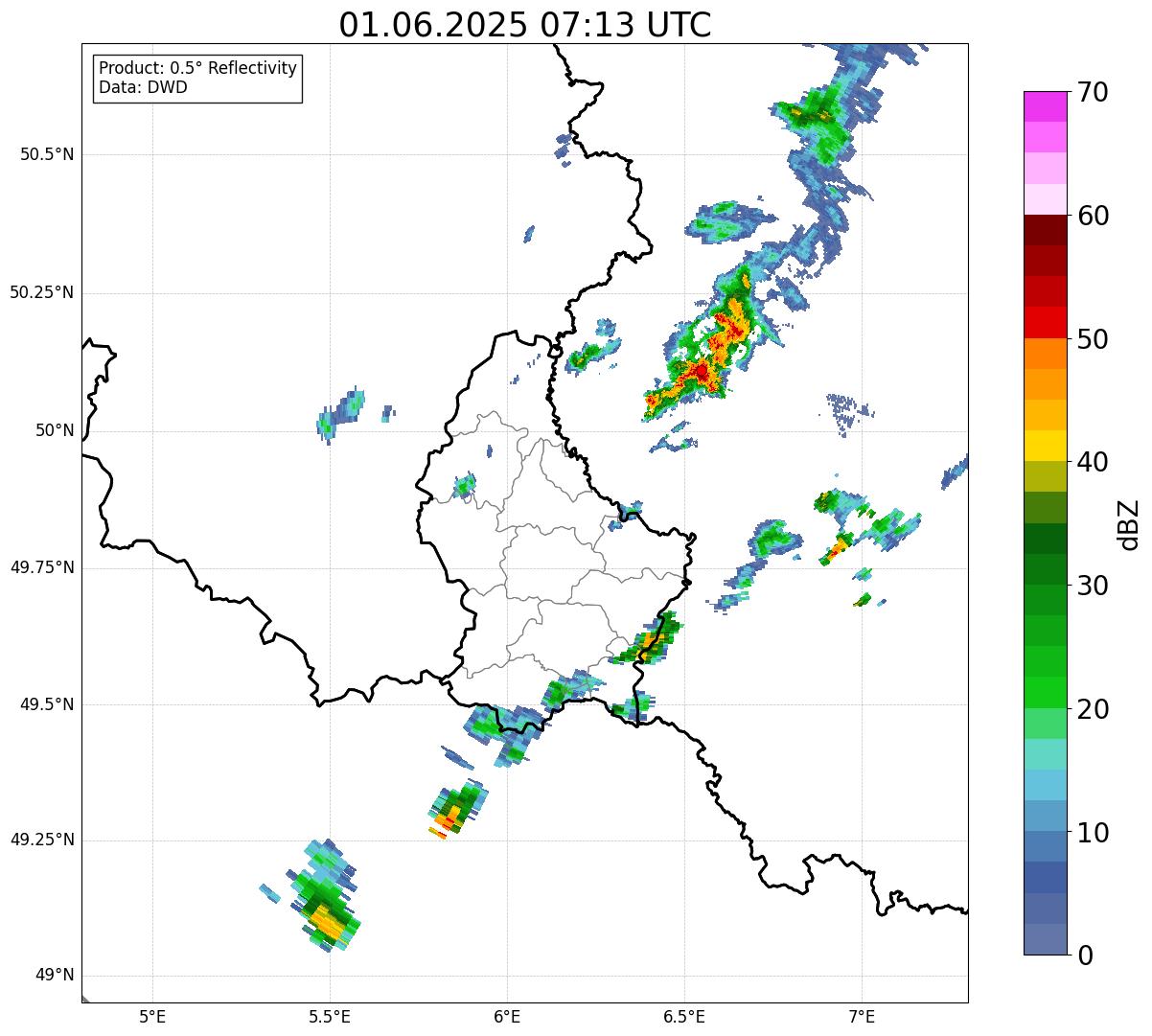This screenshot has width=1152, height=1036.
Task: Click the colorbar tick label 20
Action: pyautogui.click(x=1093, y=709)
